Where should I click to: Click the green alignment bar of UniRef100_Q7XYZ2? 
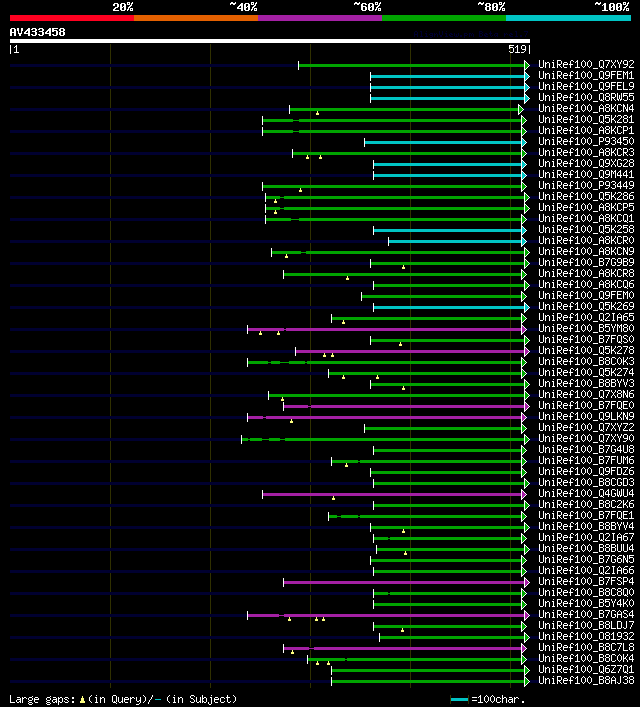coord(443,428)
